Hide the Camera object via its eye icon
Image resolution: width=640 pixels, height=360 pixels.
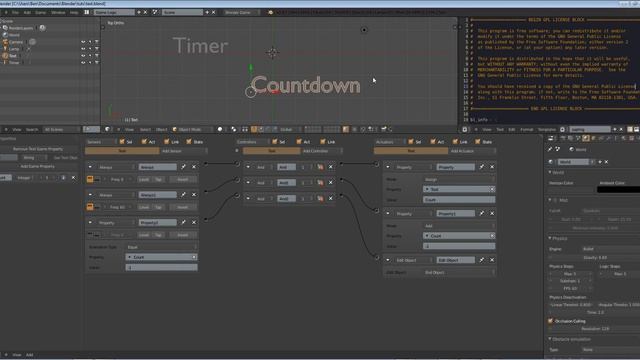click(83, 42)
